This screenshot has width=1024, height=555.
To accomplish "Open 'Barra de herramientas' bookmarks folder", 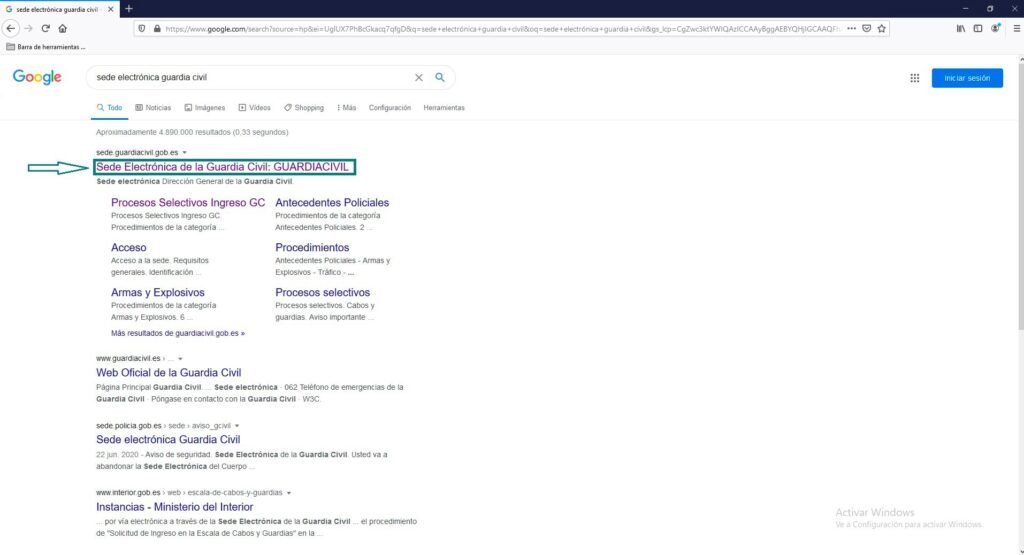I will tap(46, 47).
